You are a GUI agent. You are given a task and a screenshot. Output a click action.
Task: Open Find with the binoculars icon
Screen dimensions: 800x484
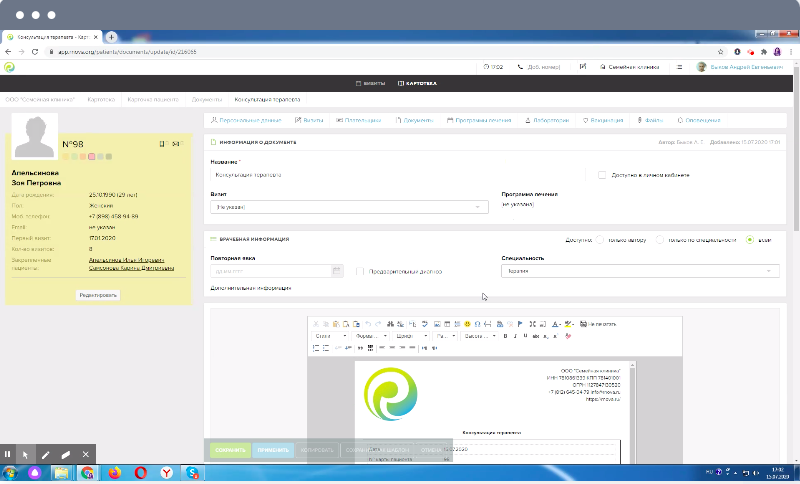[x=390, y=324]
